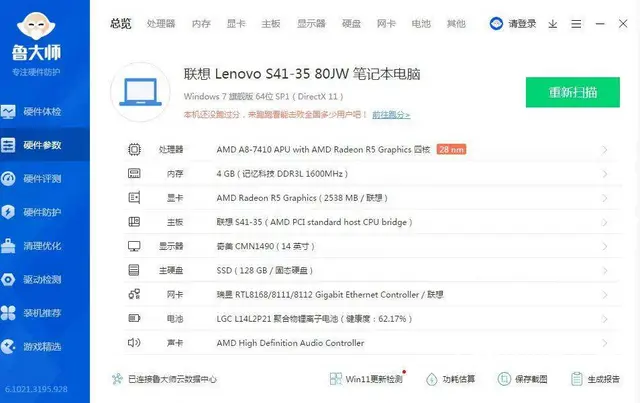The width and height of the screenshot is (640, 403).
Task: Click the laptop device image
Action: 140,92
